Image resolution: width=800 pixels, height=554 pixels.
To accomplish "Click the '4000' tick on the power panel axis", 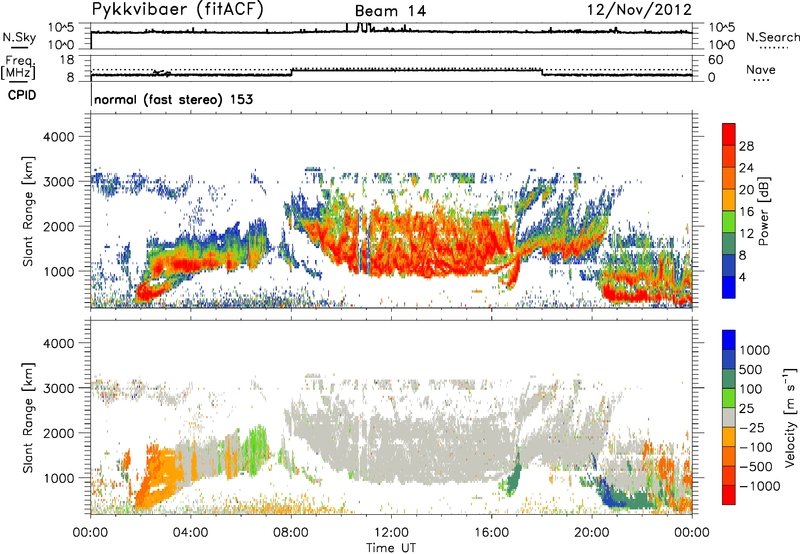I will tap(58, 137).
